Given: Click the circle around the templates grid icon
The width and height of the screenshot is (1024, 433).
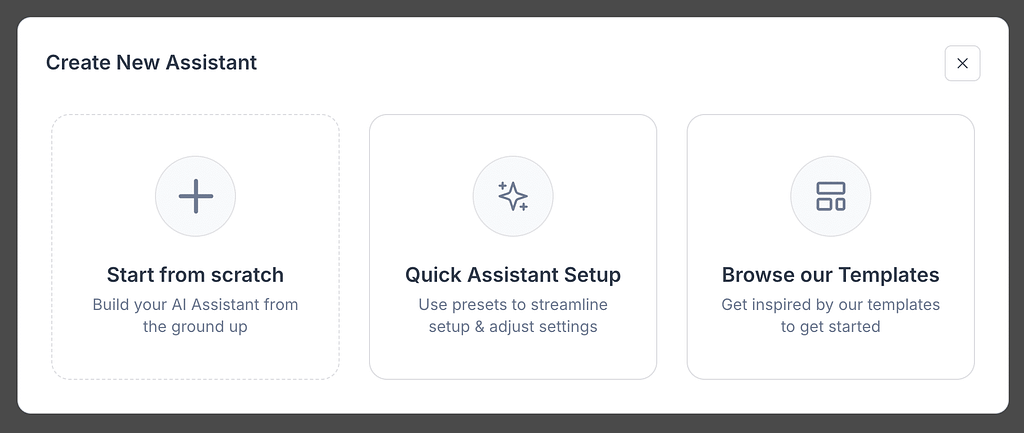Looking at the screenshot, I should (x=831, y=196).
